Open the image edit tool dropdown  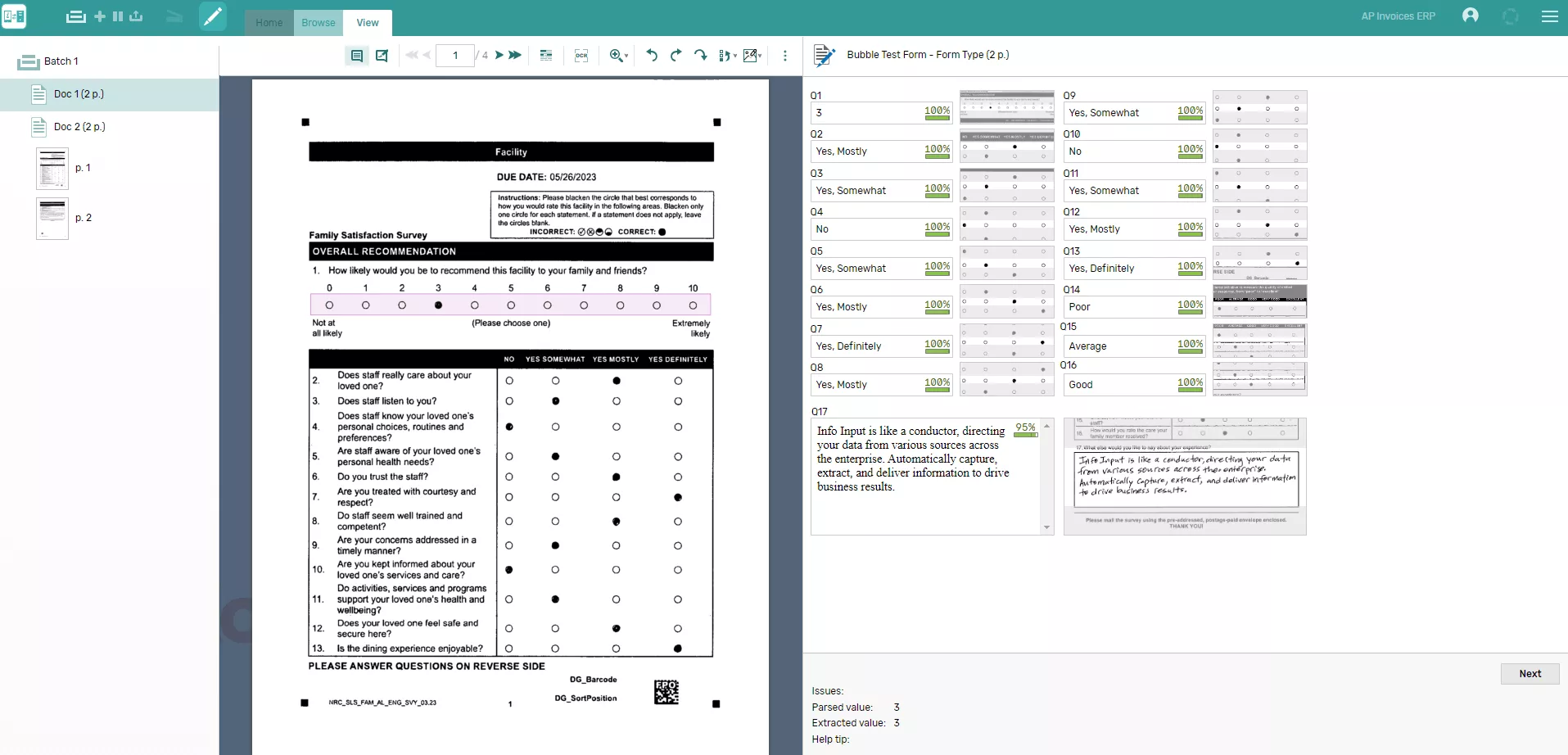752,56
